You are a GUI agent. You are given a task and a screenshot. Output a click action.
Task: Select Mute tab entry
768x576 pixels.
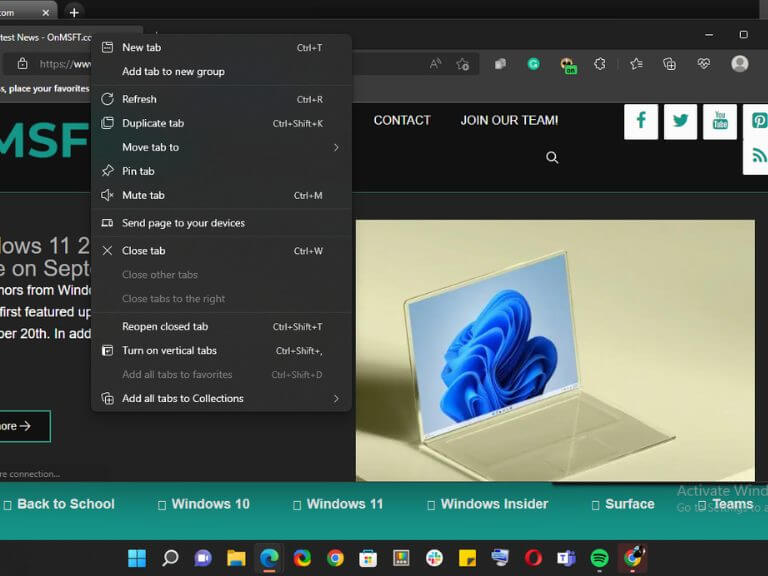[x=221, y=195]
